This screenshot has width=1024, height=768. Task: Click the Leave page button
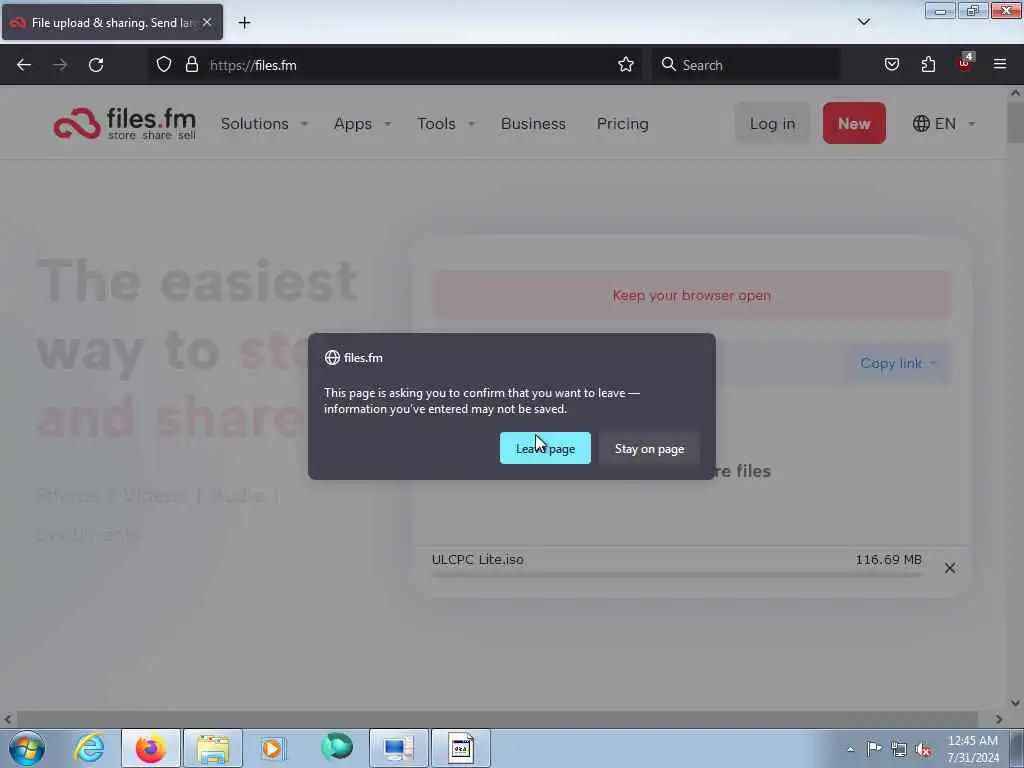[545, 448]
